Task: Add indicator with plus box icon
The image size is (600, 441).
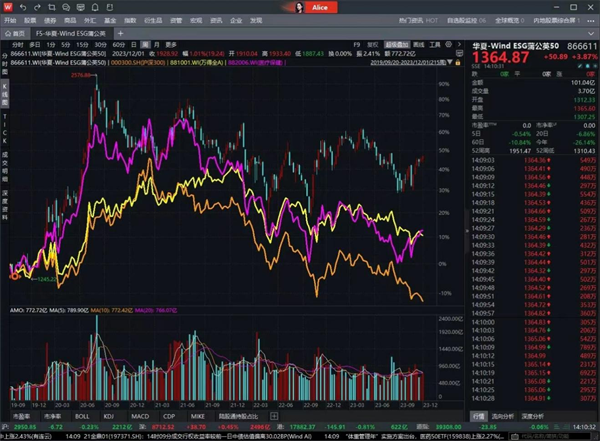Action: pyautogui.click(x=274, y=416)
